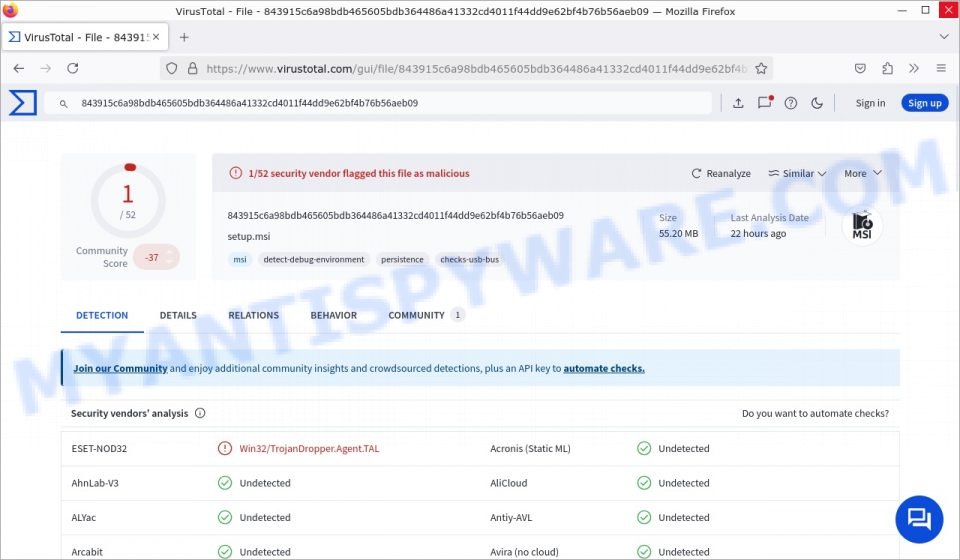Viewport: 960px width, 560px height.
Task: Click the file hash text in summary
Action: tap(396, 215)
